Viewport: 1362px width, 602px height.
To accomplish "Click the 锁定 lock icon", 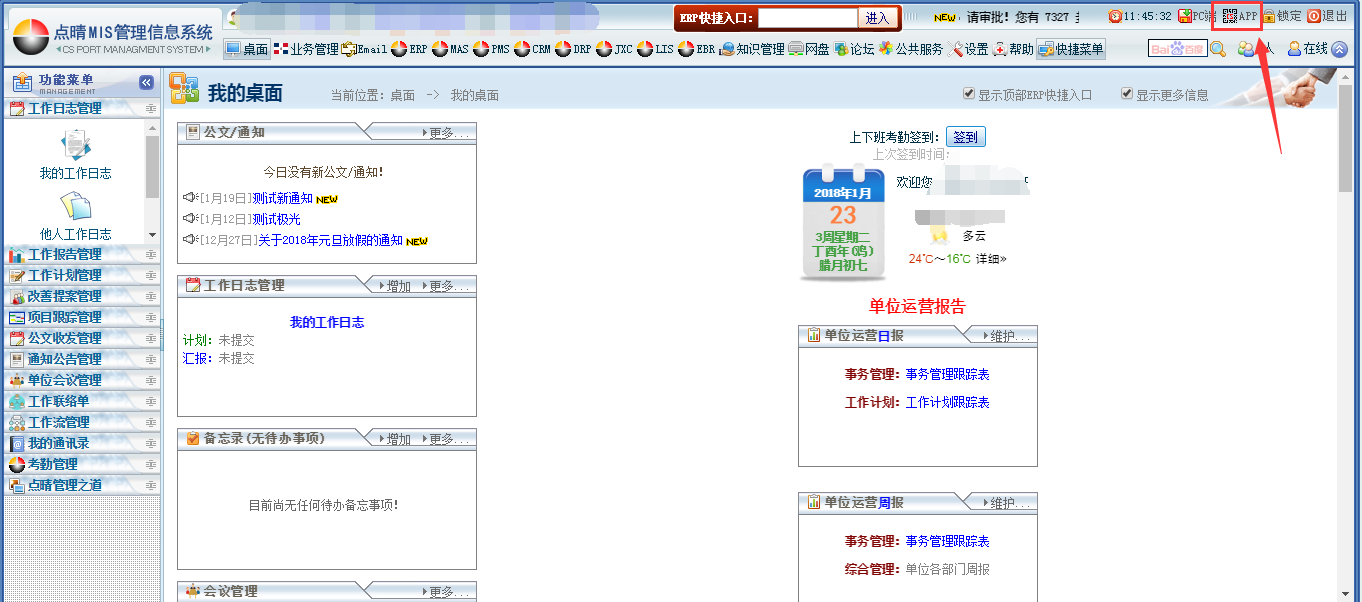I will coord(1269,17).
